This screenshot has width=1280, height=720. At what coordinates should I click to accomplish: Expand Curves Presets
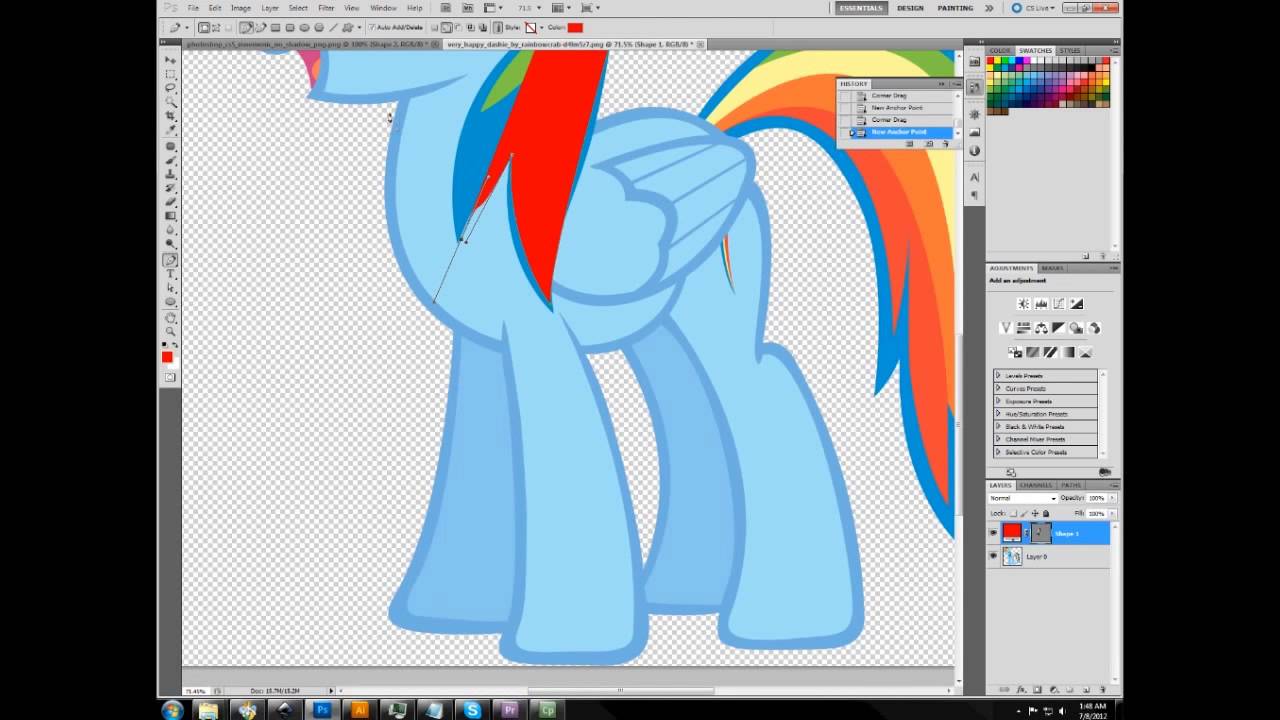(998, 388)
